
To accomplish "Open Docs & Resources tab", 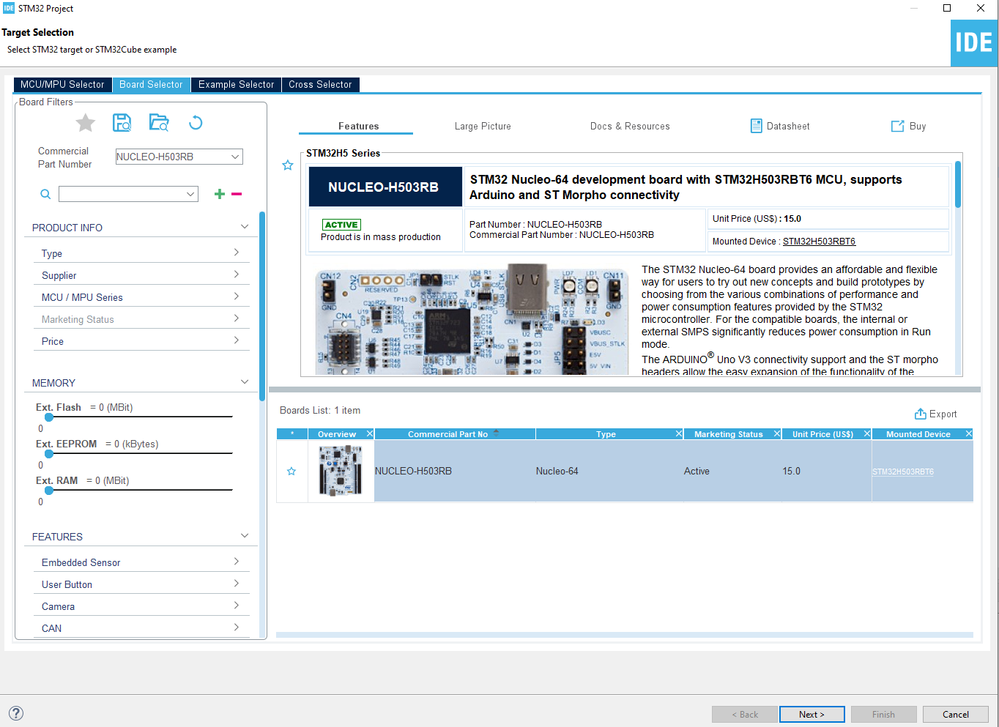I will pyautogui.click(x=630, y=126).
